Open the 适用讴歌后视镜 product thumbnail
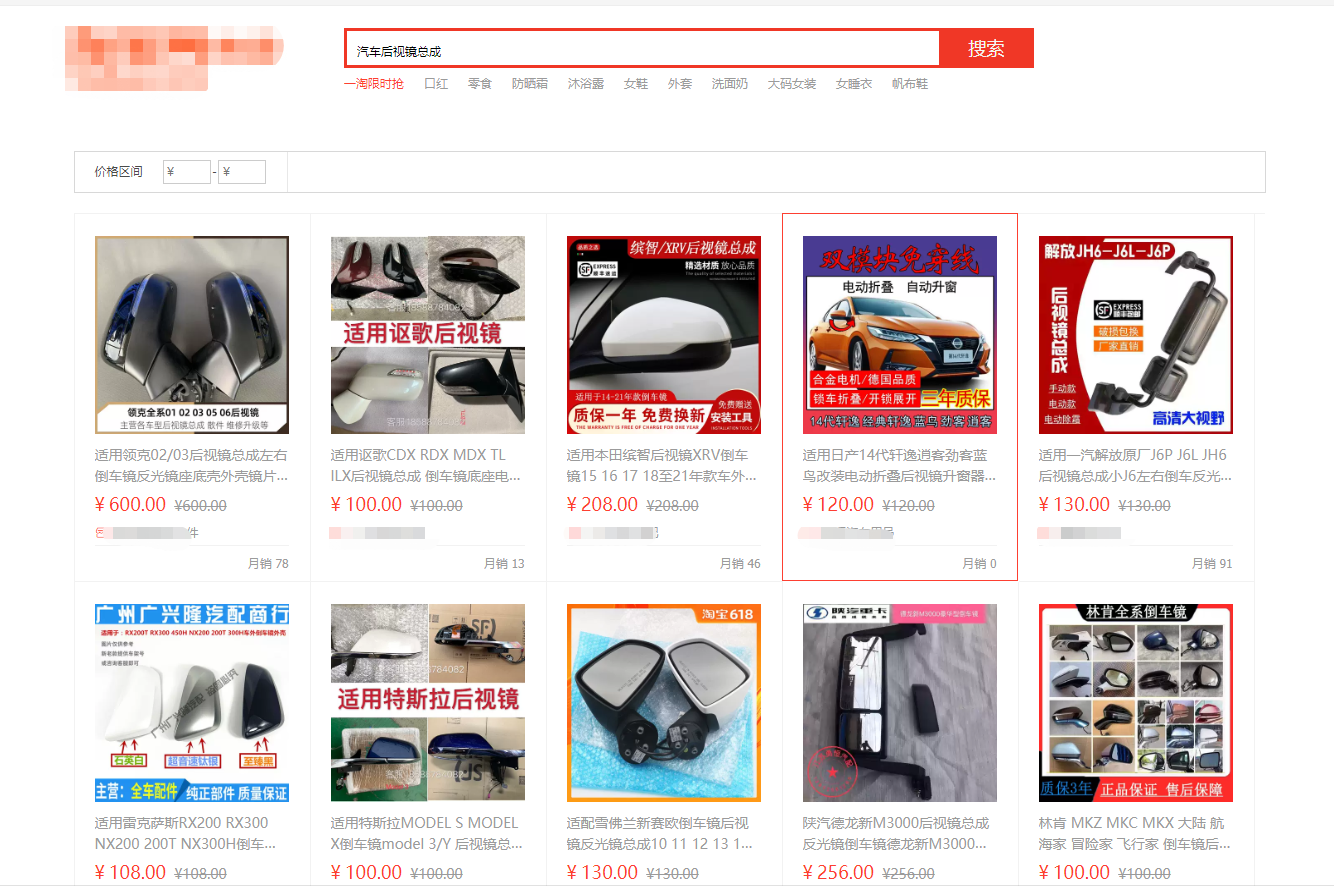The image size is (1334, 886). click(428, 334)
